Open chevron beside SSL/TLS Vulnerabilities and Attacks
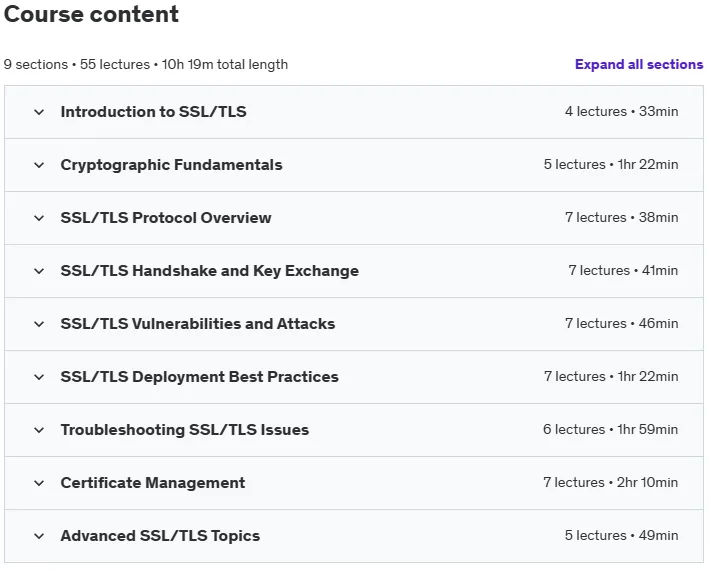Image resolution: width=709 pixels, height=570 pixels. point(39,324)
